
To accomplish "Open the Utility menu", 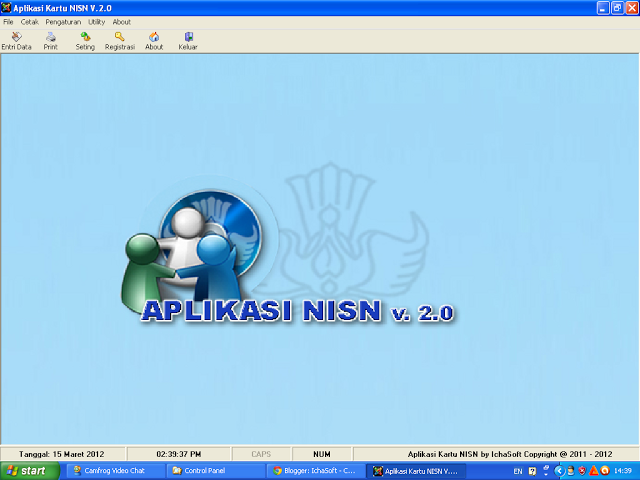I will [x=97, y=22].
